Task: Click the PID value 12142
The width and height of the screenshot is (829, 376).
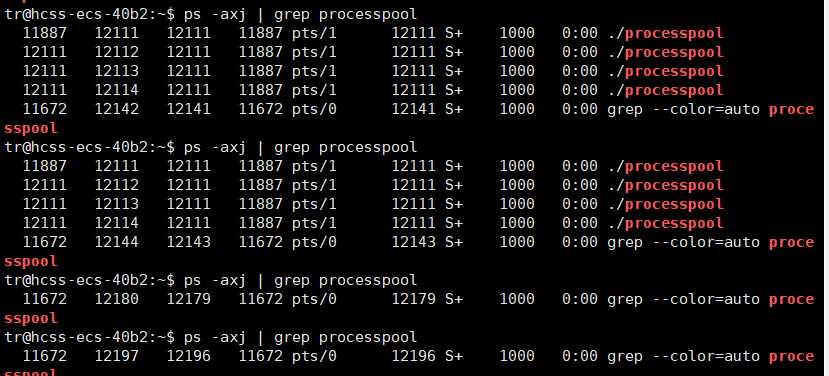Action: pos(117,109)
